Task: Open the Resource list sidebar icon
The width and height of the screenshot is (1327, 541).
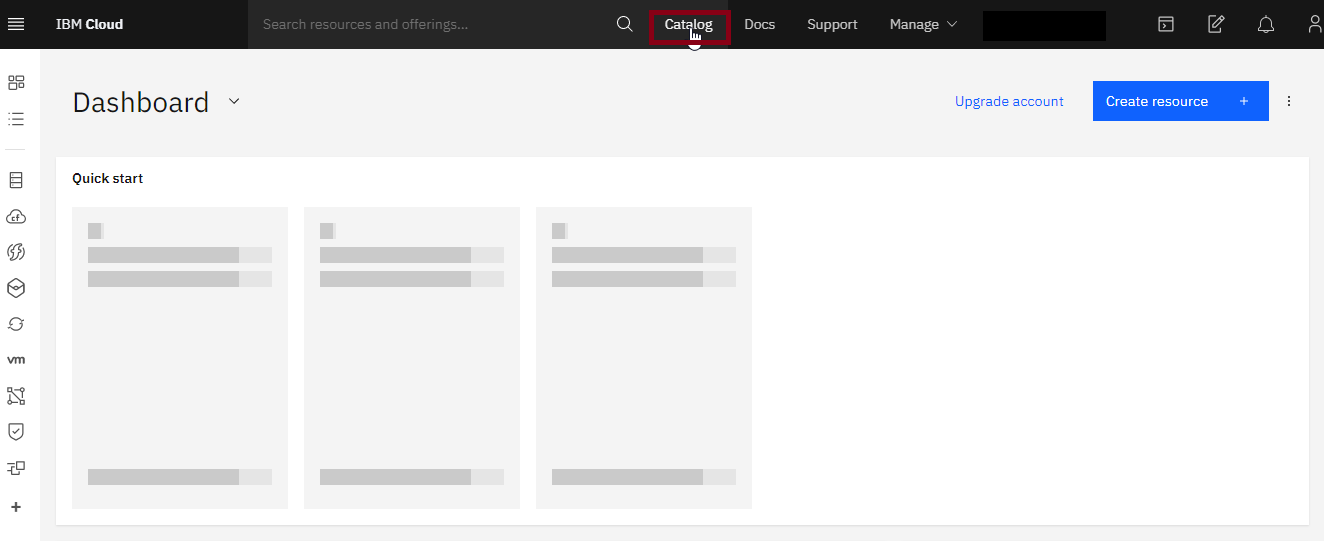Action: (x=16, y=119)
